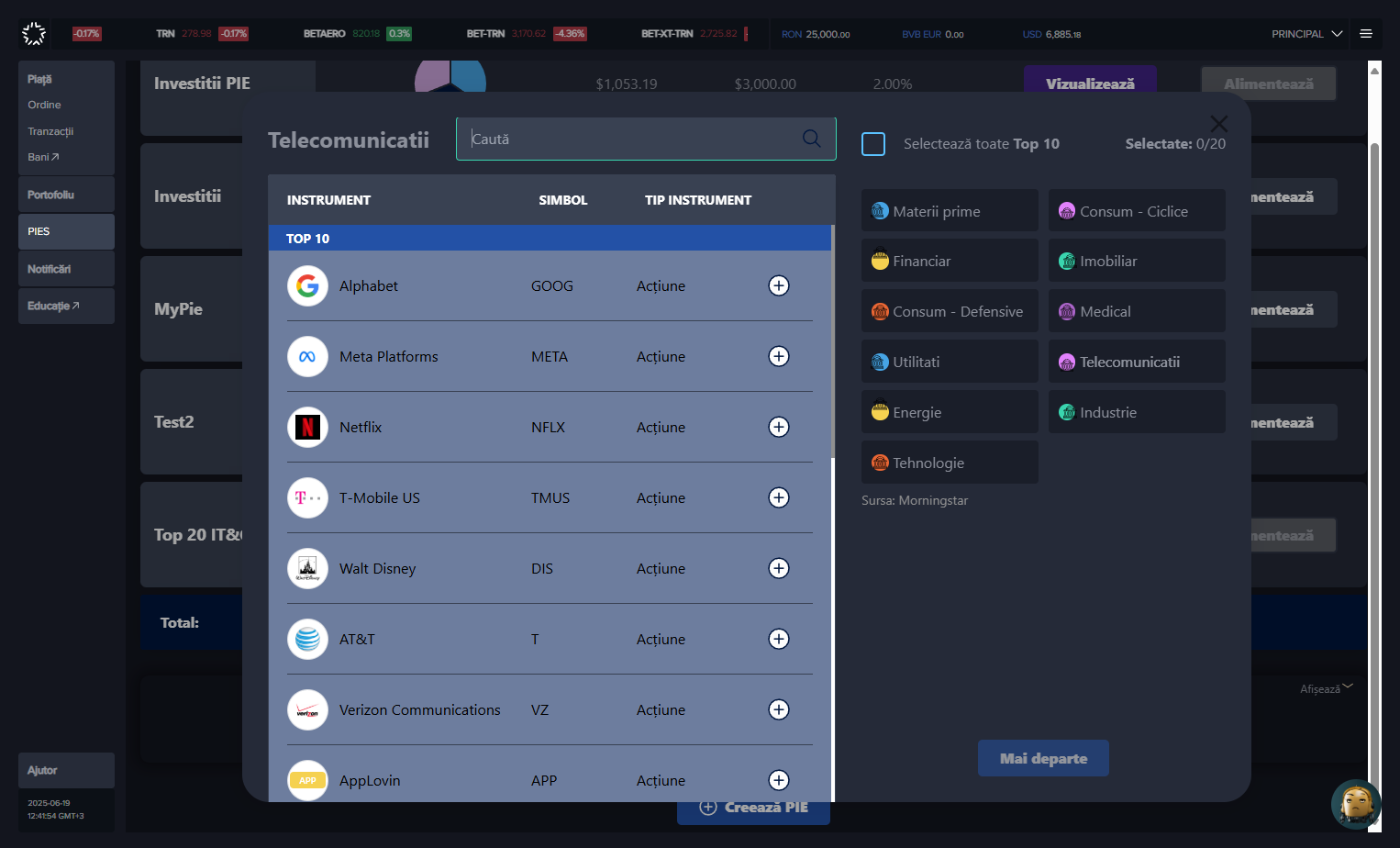Click the Caută search field
This screenshot has width=1400, height=848.
coord(646,139)
